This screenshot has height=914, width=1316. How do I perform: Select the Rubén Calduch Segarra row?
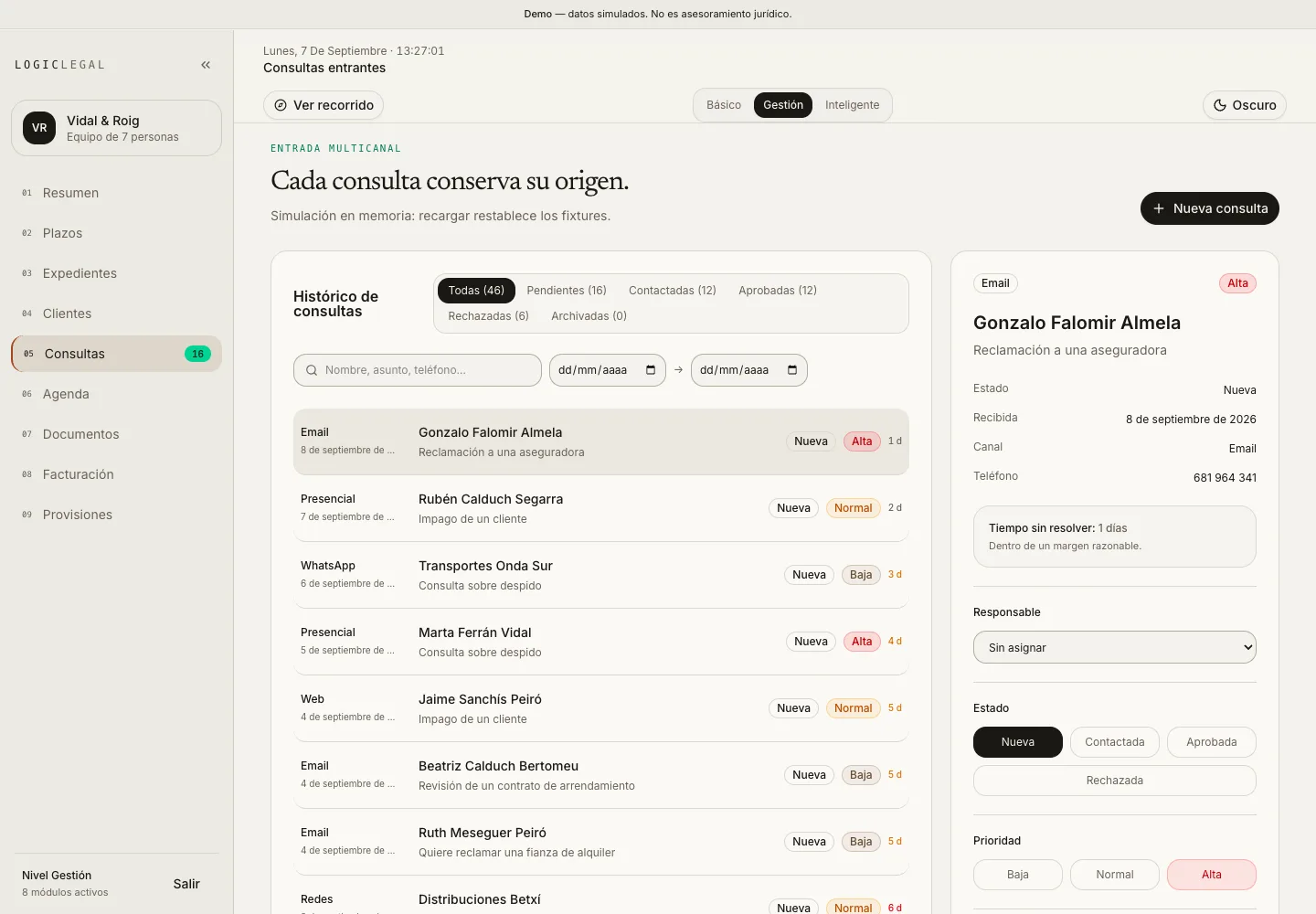(x=601, y=508)
